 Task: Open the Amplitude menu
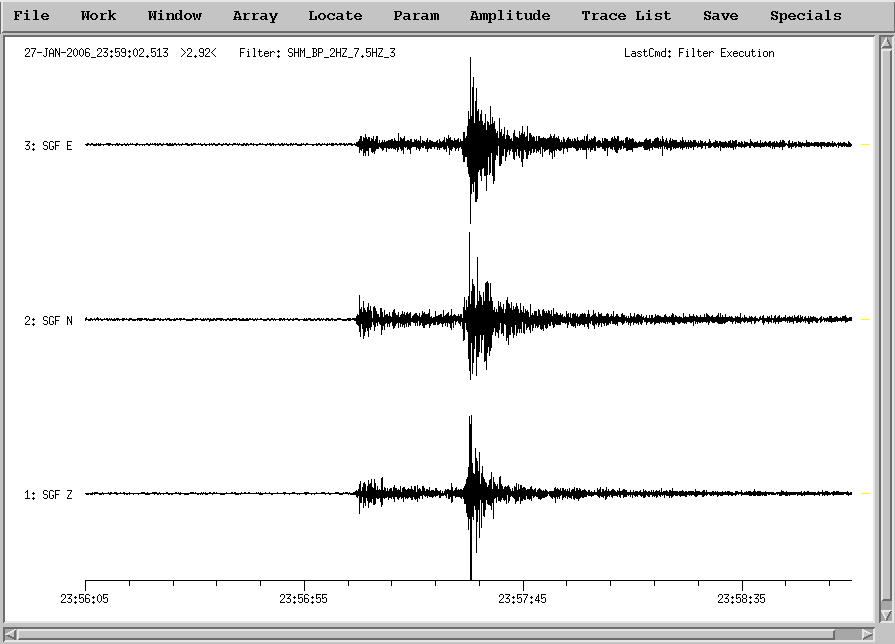510,15
